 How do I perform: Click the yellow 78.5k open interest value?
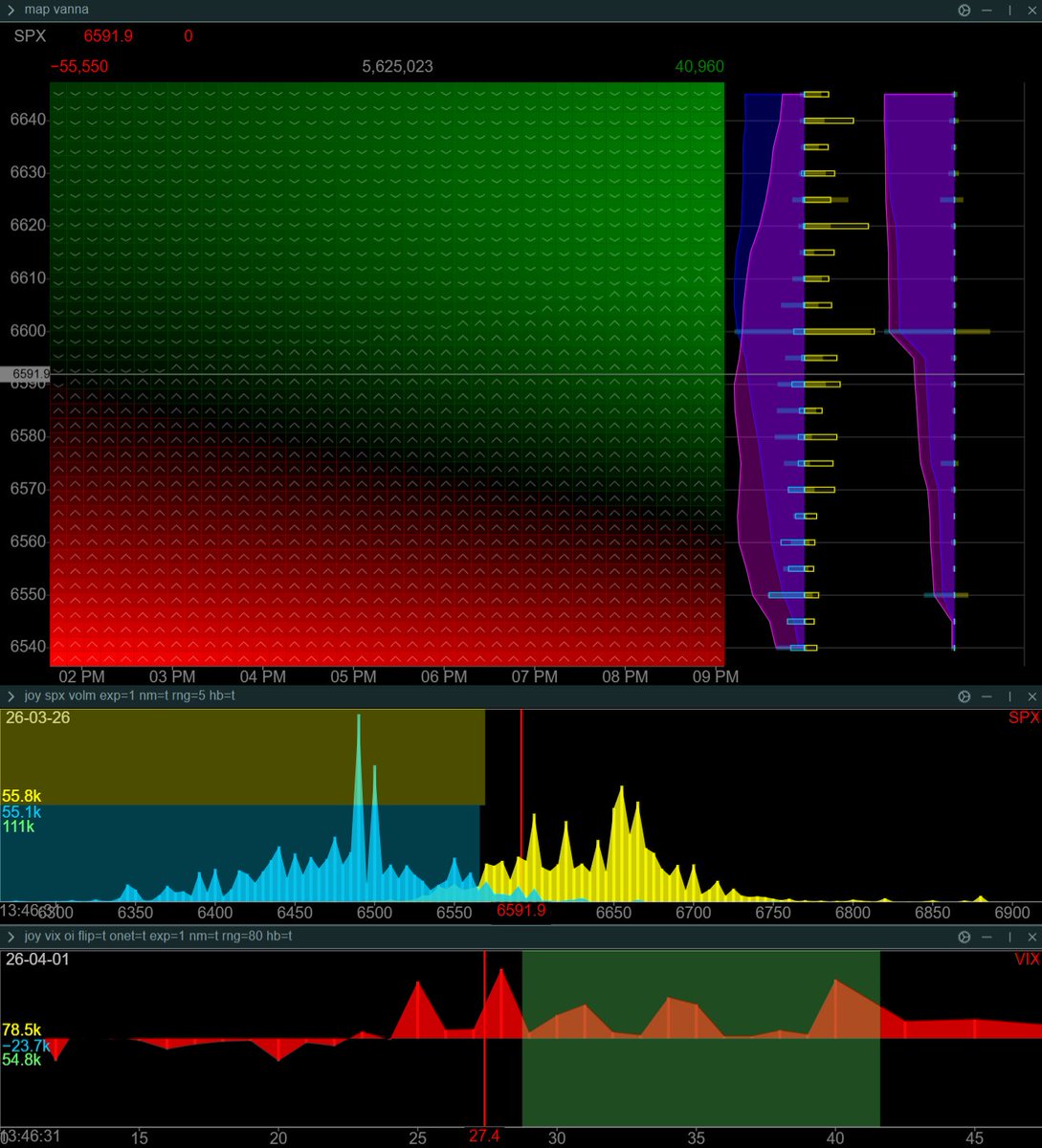tap(22, 1030)
